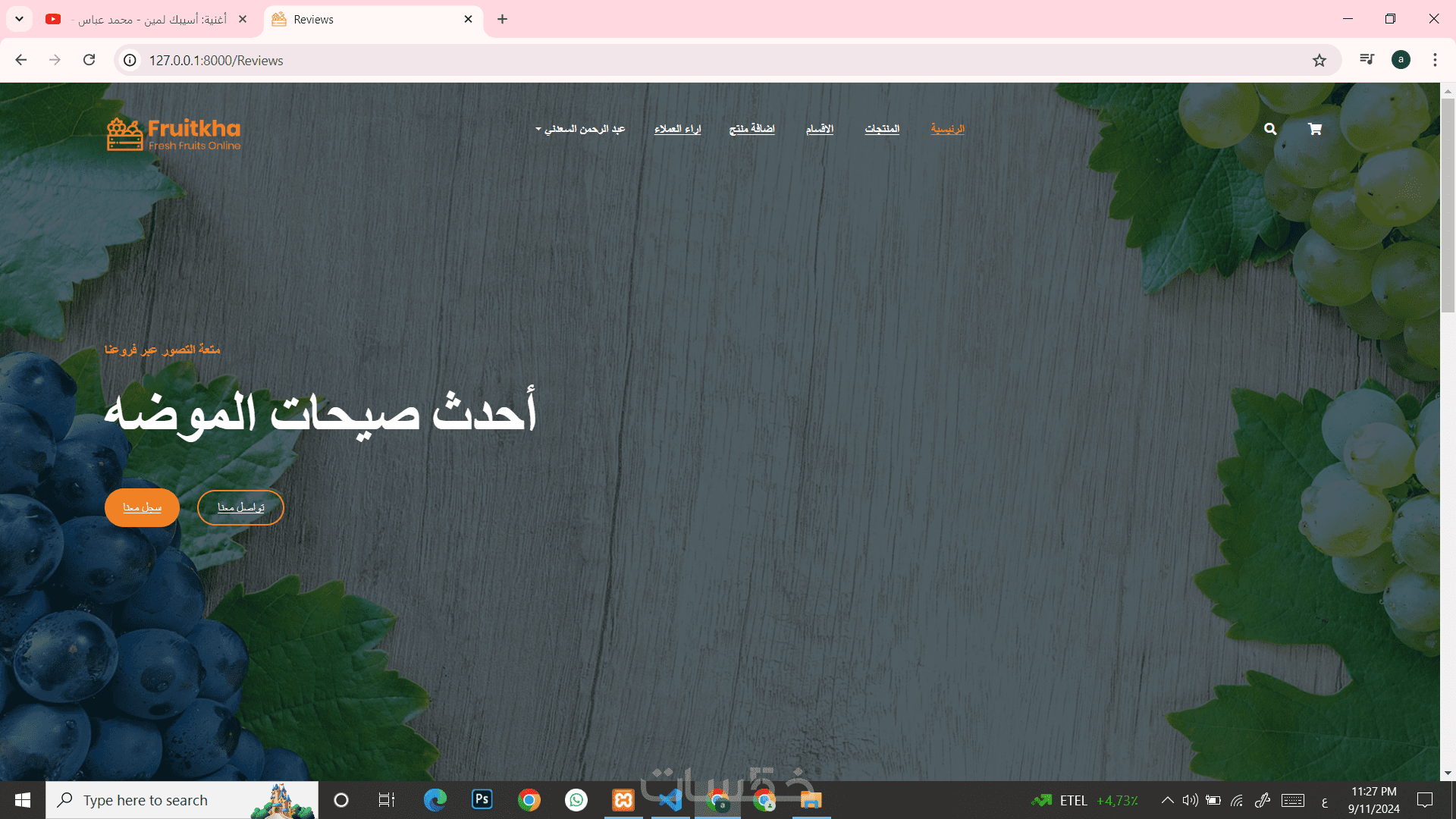The height and width of the screenshot is (819, 1456).
Task: Open the المنتجات menu item
Action: [882, 129]
